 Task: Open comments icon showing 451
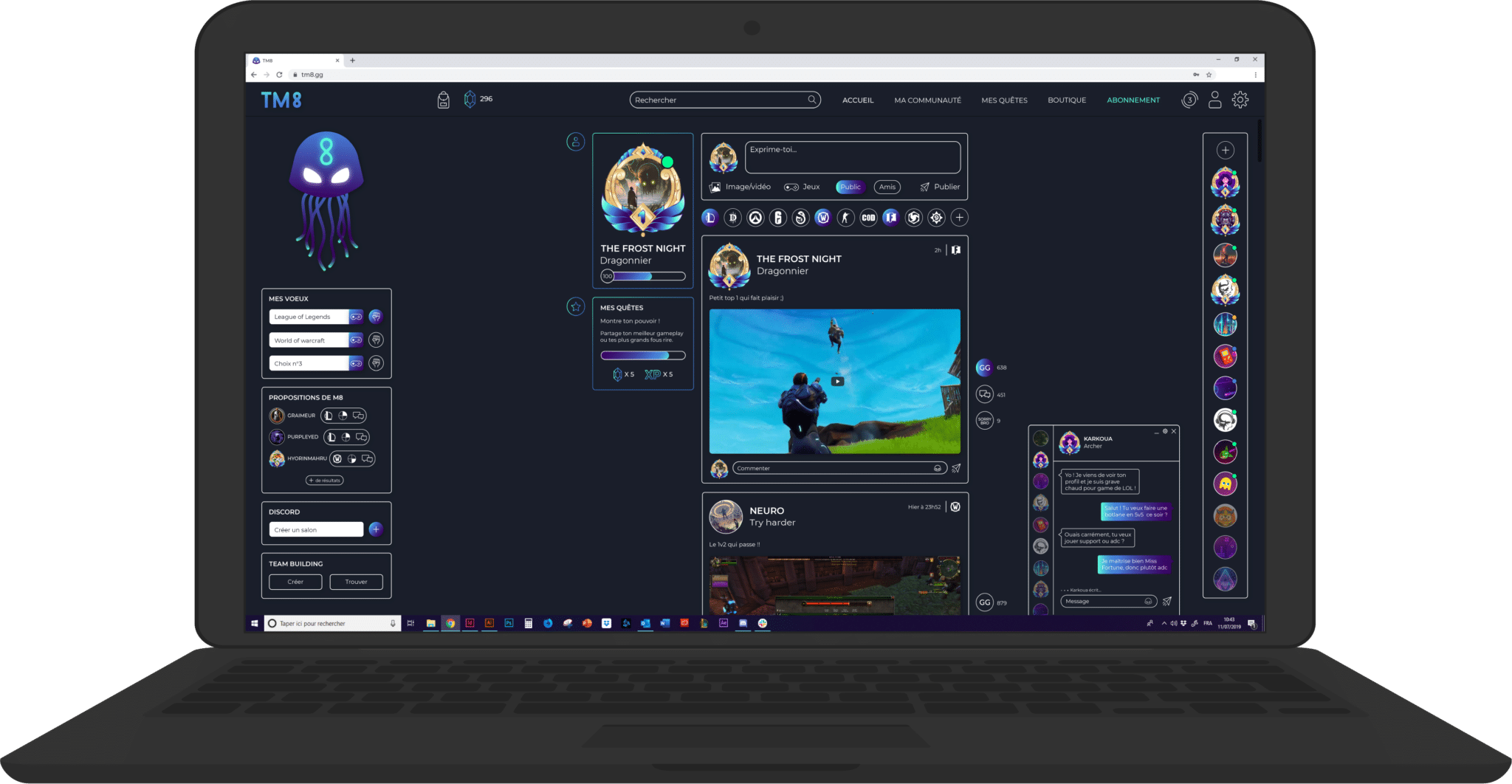[x=984, y=394]
